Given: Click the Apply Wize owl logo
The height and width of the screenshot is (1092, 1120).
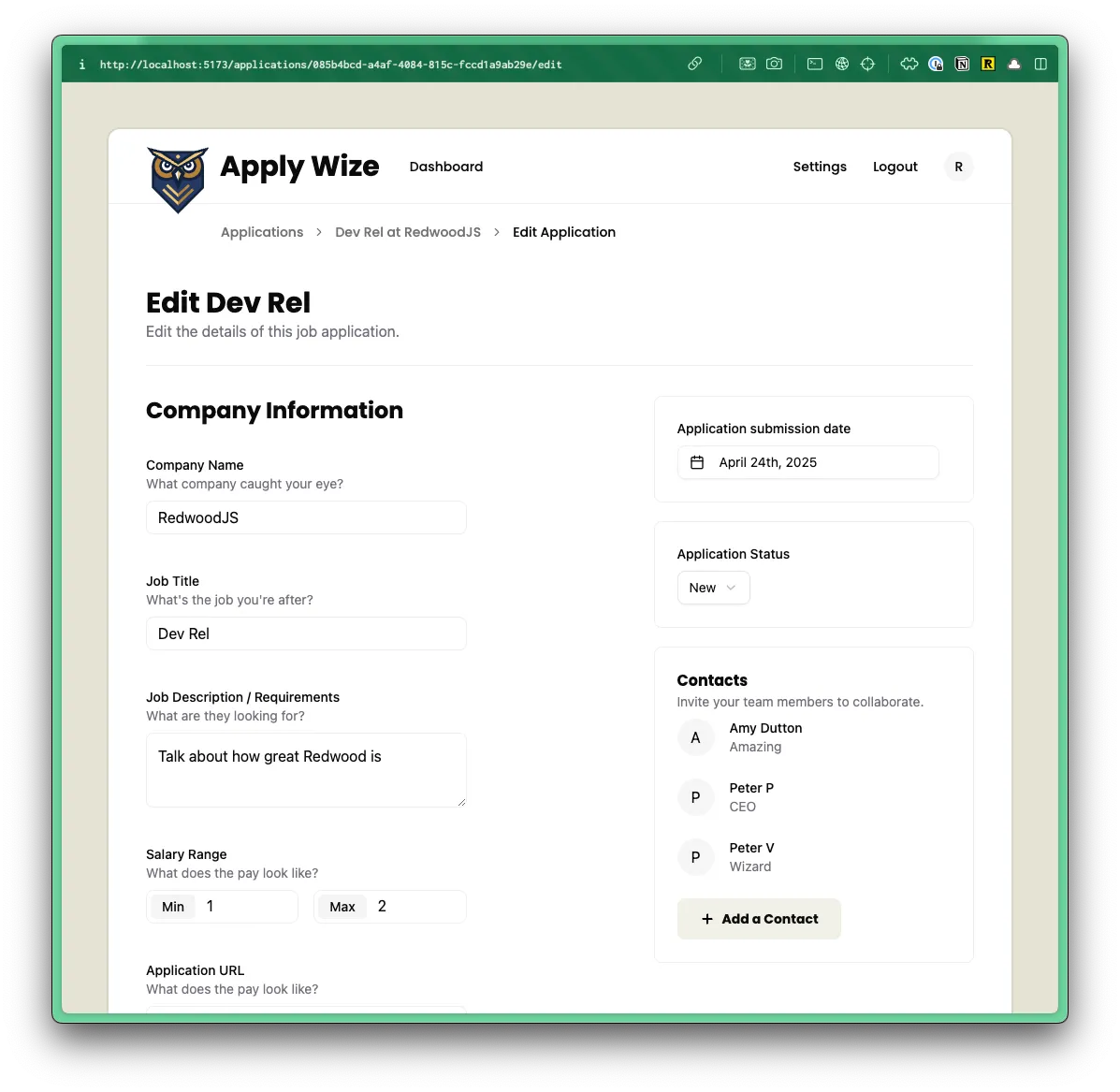Looking at the screenshot, I should pyautogui.click(x=178, y=179).
